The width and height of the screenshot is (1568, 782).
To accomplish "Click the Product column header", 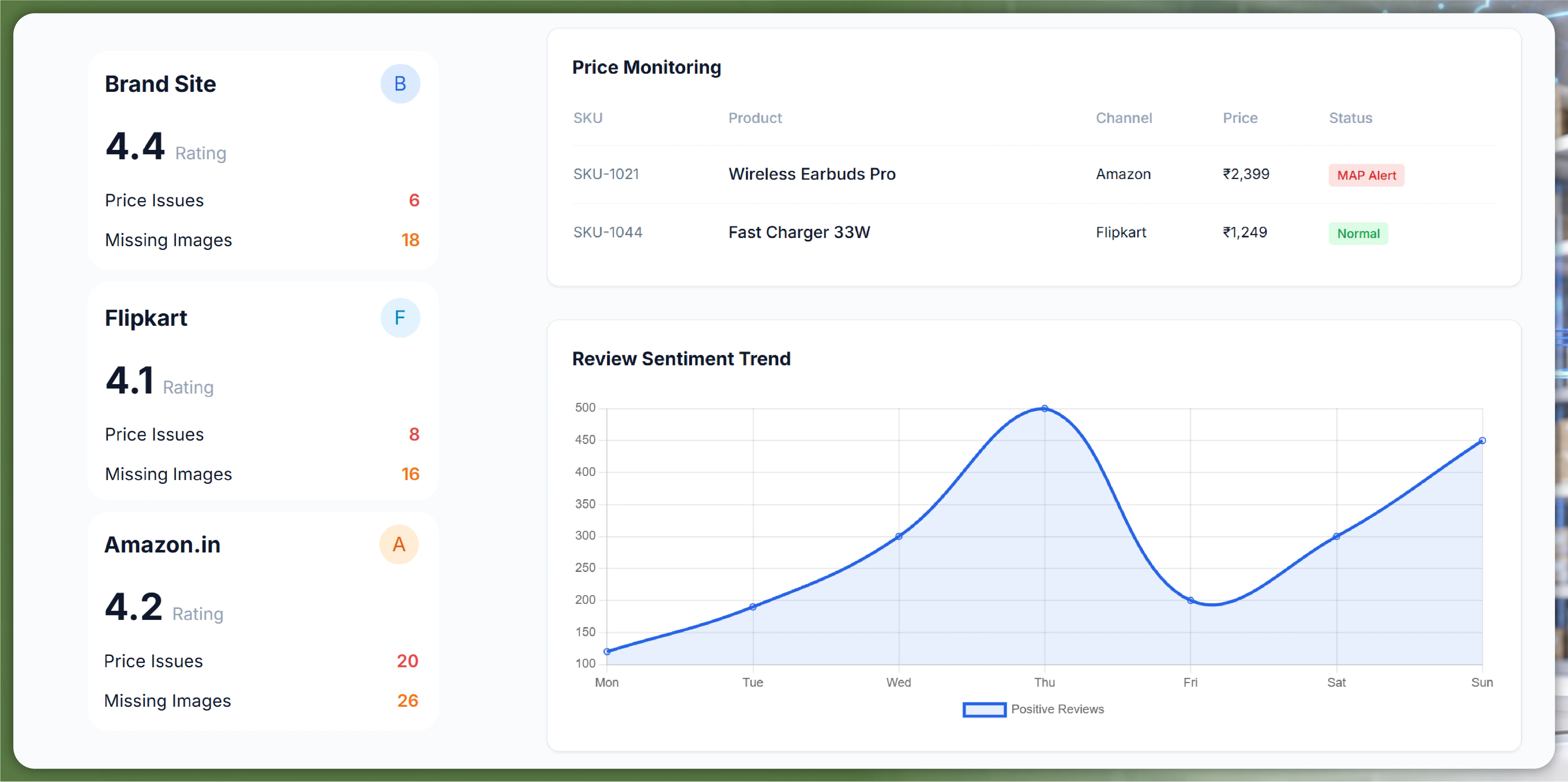I will click(755, 118).
